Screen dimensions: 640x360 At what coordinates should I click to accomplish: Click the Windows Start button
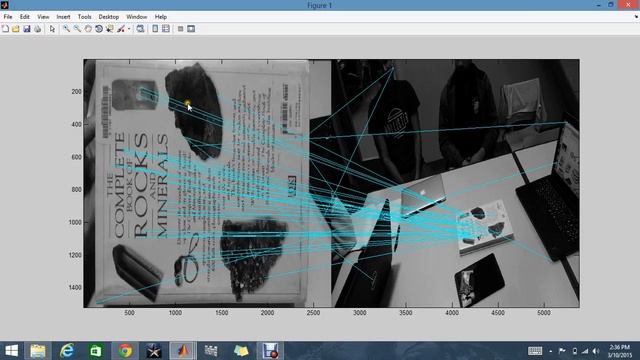click(11, 351)
